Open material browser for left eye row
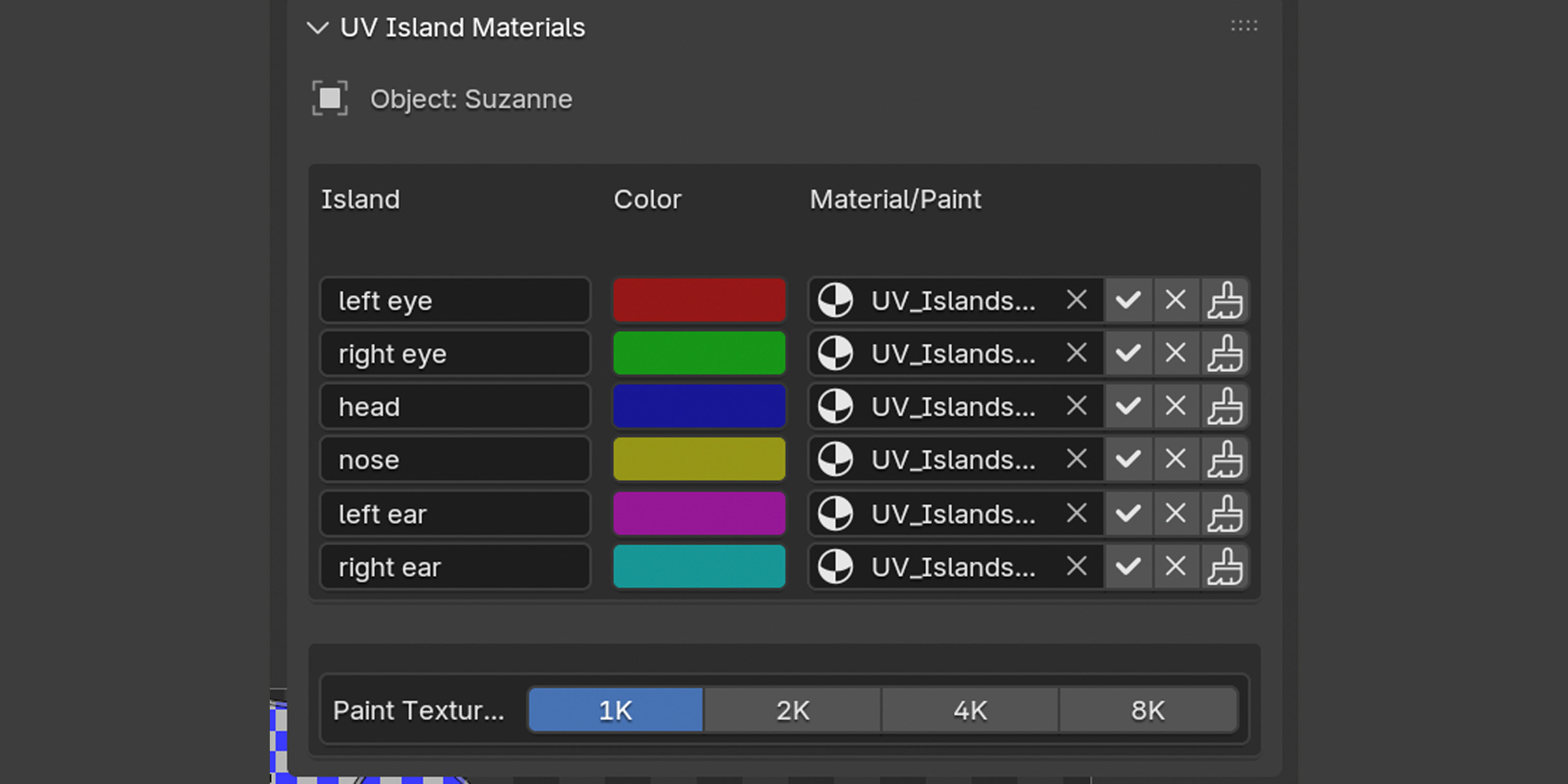Screen dimensions: 1568x784 click(x=836, y=301)
